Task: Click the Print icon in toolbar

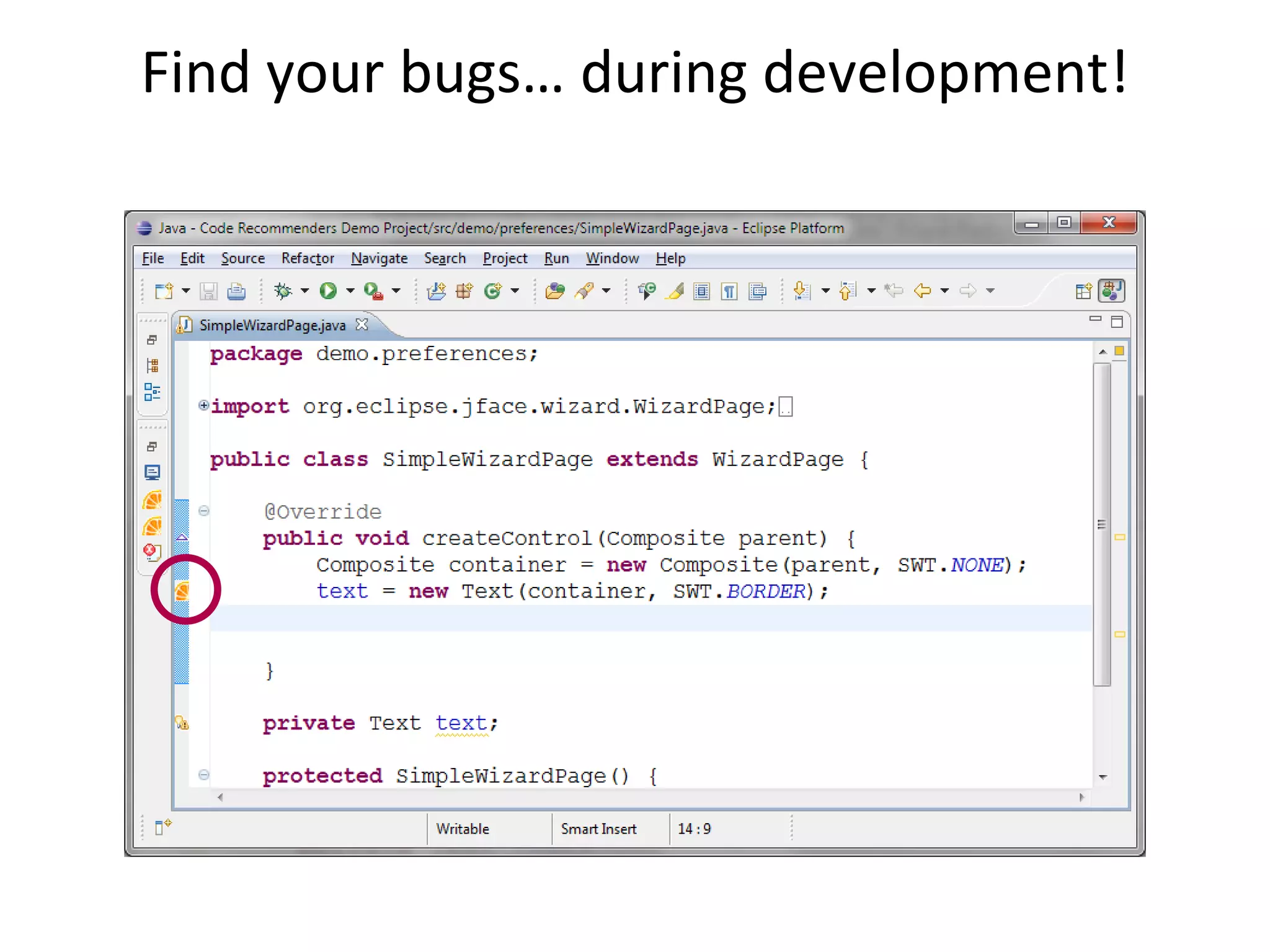Action: click(236, 291)
